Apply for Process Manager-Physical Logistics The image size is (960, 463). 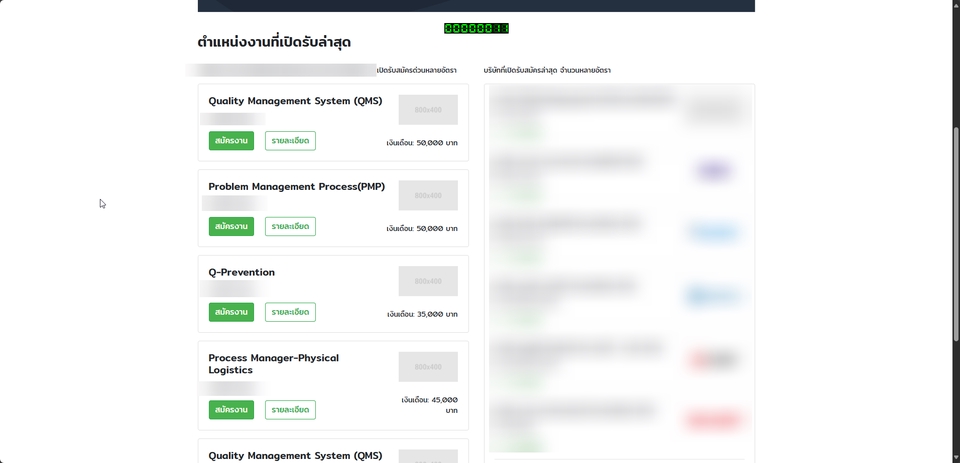(x=231, y=410)
